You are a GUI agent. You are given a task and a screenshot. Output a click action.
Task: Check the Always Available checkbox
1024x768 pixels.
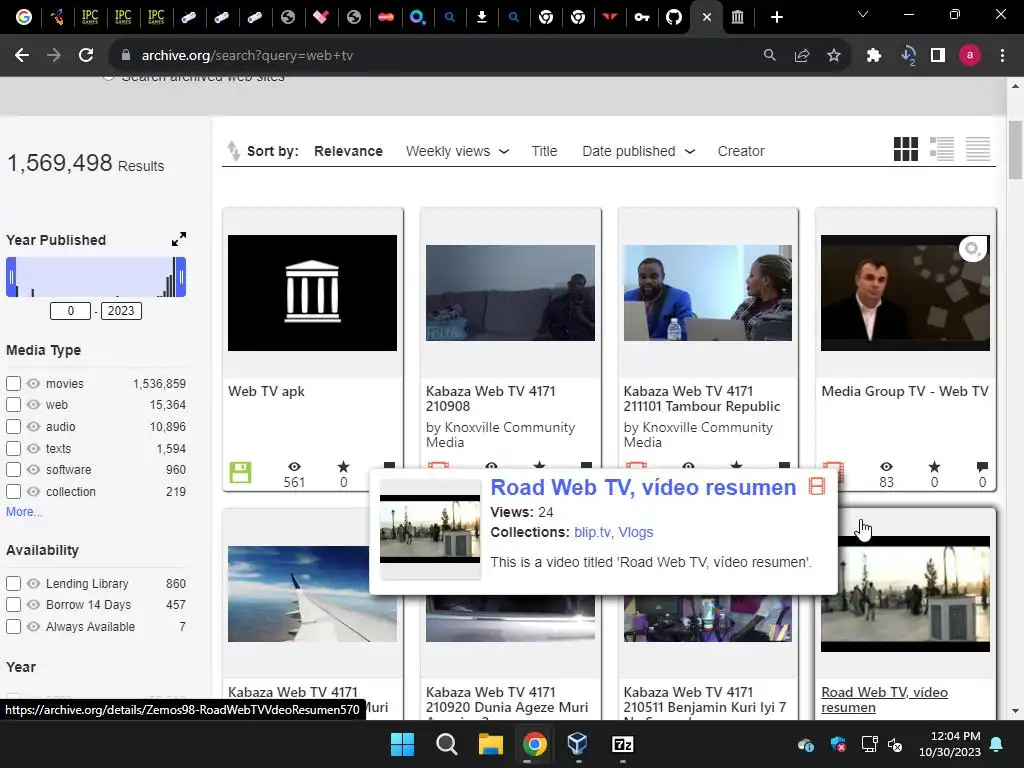click(13, 626)
